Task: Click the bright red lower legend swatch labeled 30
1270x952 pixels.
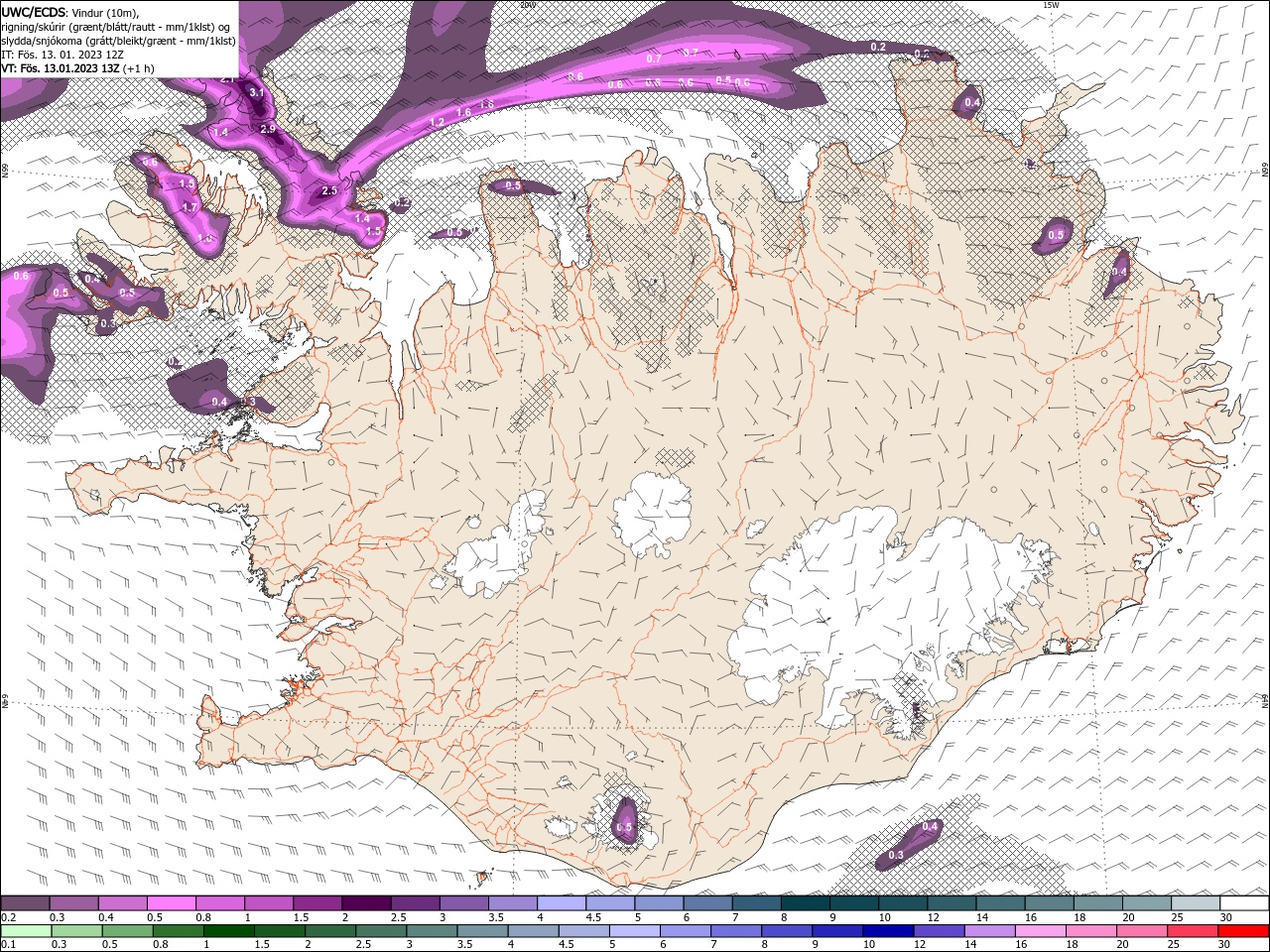Action: [x=1244, y=931]
